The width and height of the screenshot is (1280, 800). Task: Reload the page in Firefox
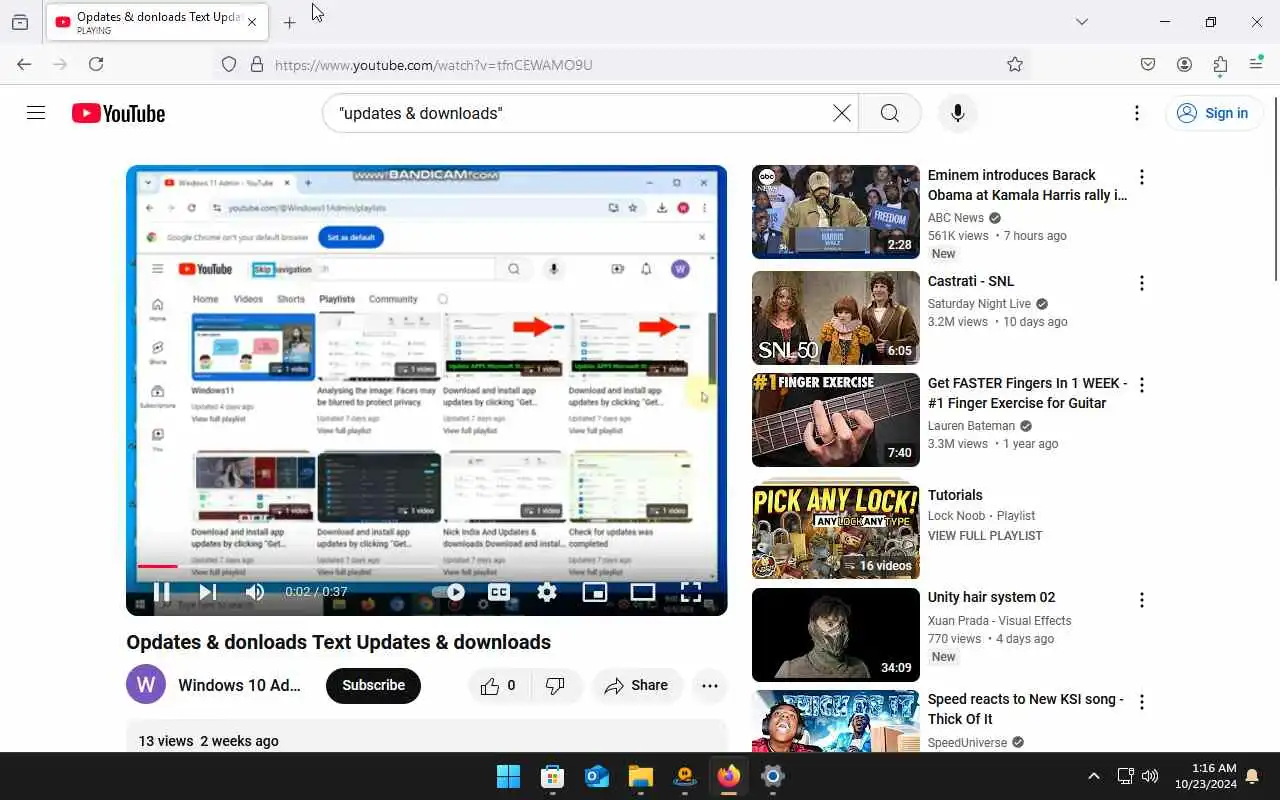(96, 64)
